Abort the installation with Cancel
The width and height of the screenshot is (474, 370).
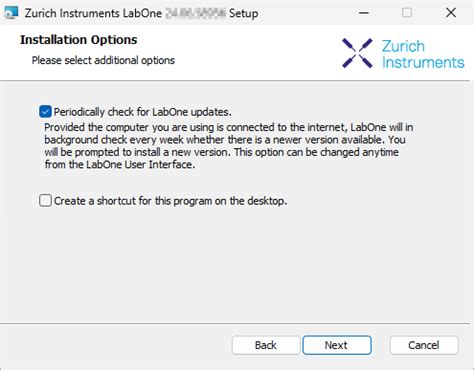pos(424,345)
